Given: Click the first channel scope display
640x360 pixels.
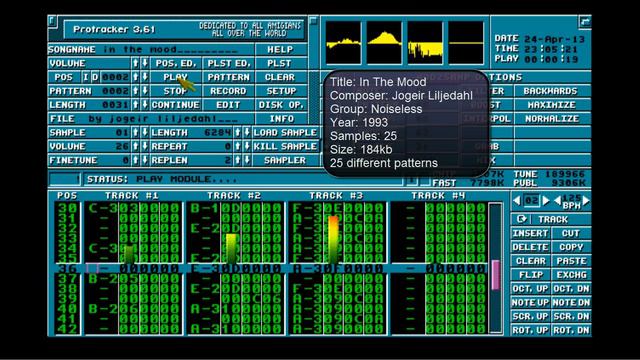Looking at the screenshot, I should click(x=343, y=43).
